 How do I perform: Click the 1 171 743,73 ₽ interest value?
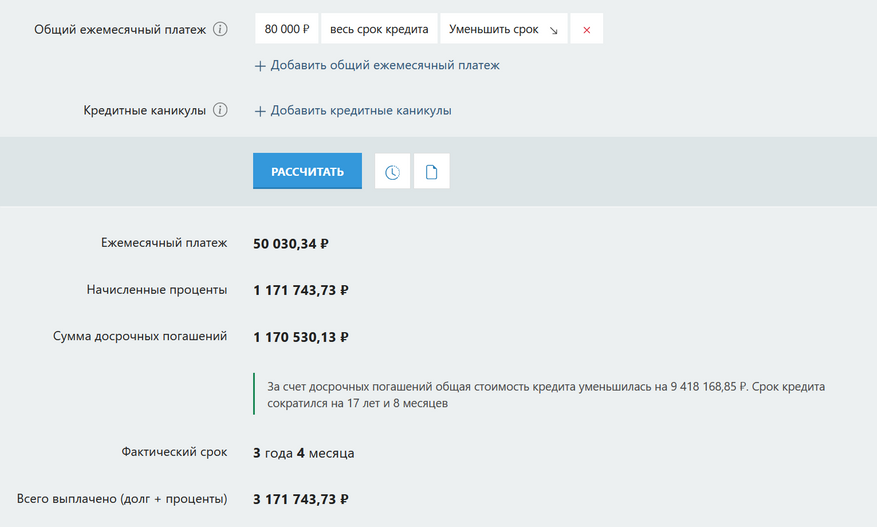tap(301, 290)
